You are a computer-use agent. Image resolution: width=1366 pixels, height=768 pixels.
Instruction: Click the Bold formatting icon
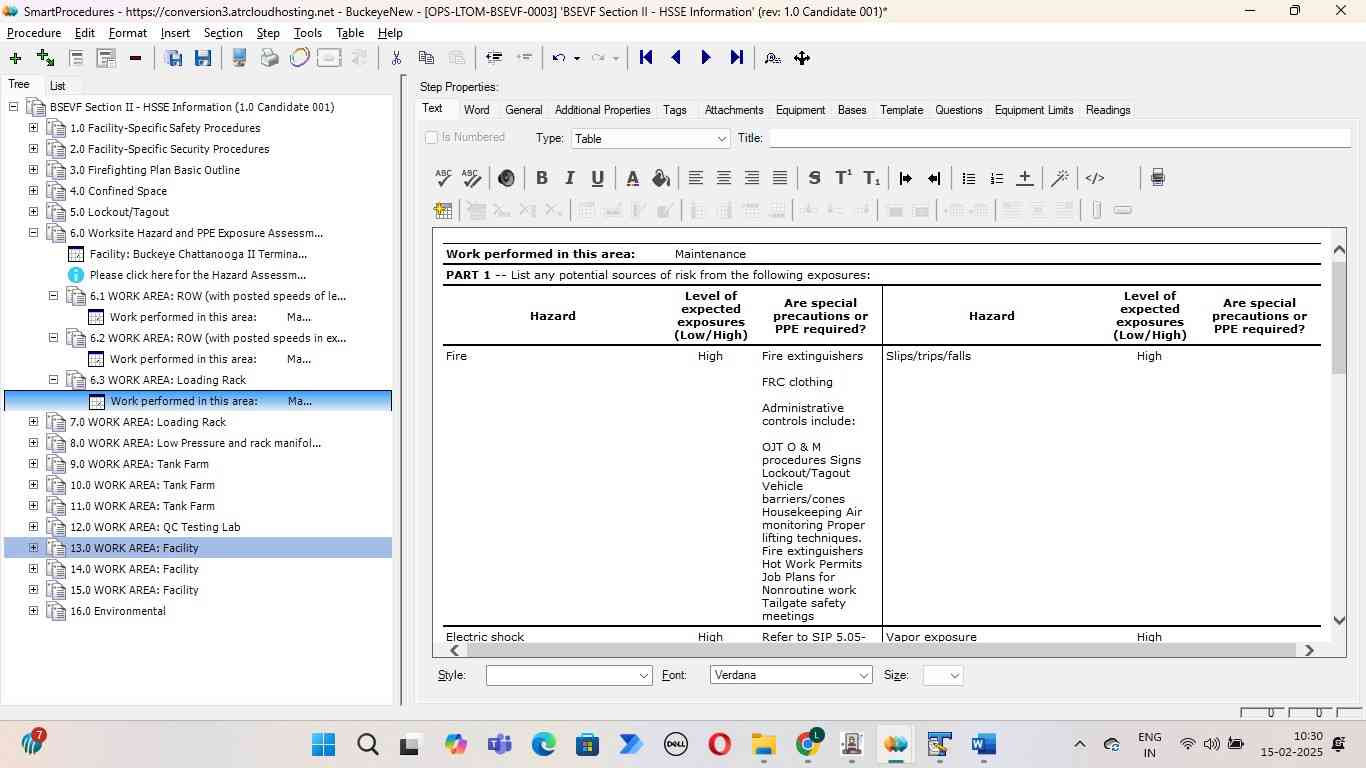541,178
